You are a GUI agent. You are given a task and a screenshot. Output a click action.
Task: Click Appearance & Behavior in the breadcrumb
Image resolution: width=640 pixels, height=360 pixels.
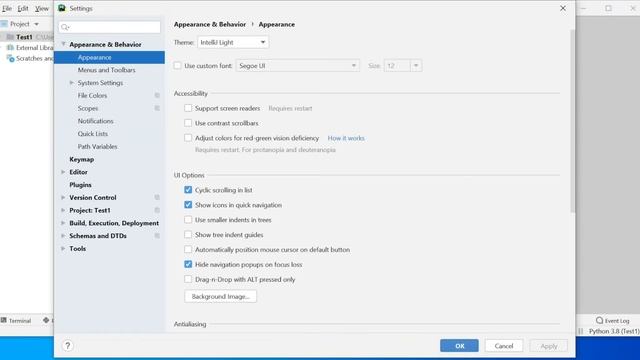point(210,24)
